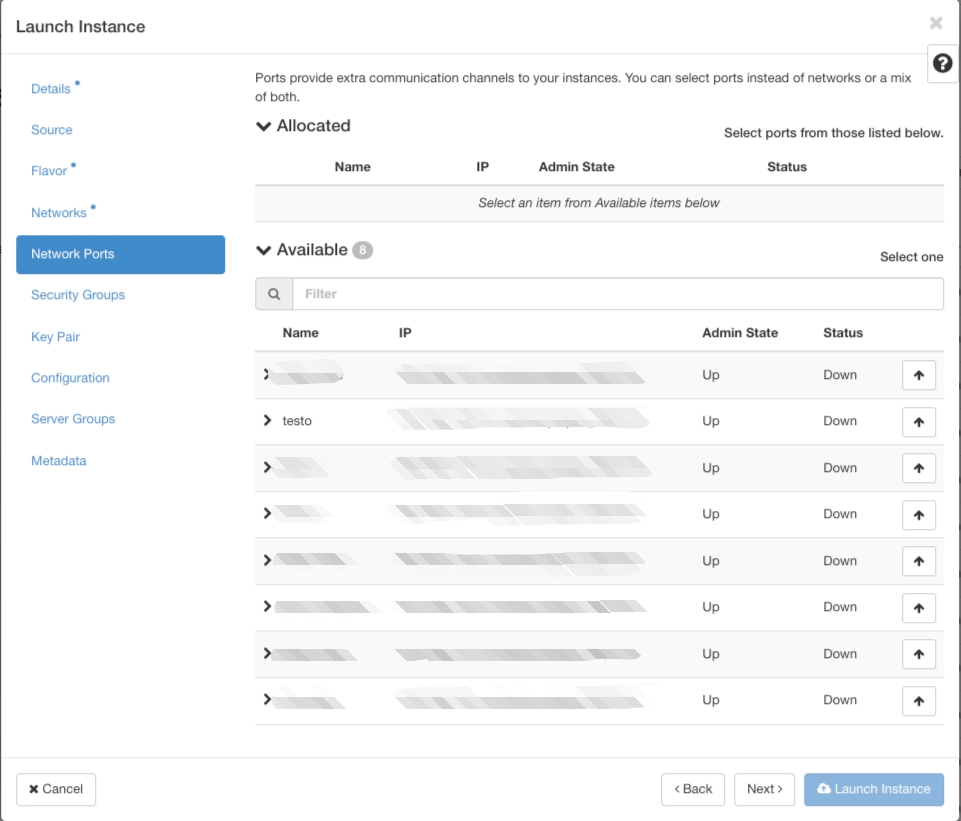Collapse the Allocated section
The image size is (961, 821).
(264, 126)
